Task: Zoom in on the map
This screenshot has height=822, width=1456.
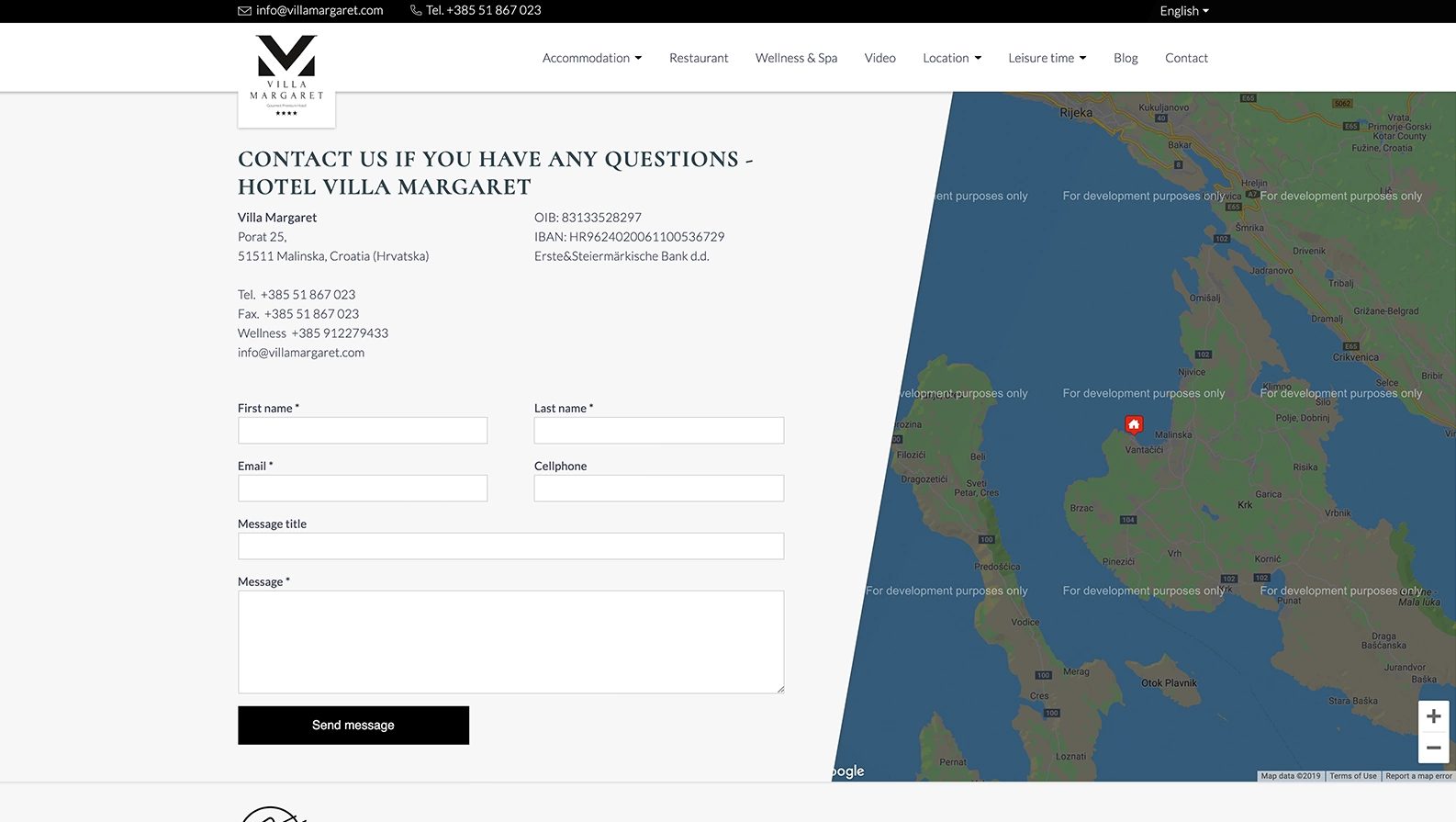Action: click(1433, 716)
